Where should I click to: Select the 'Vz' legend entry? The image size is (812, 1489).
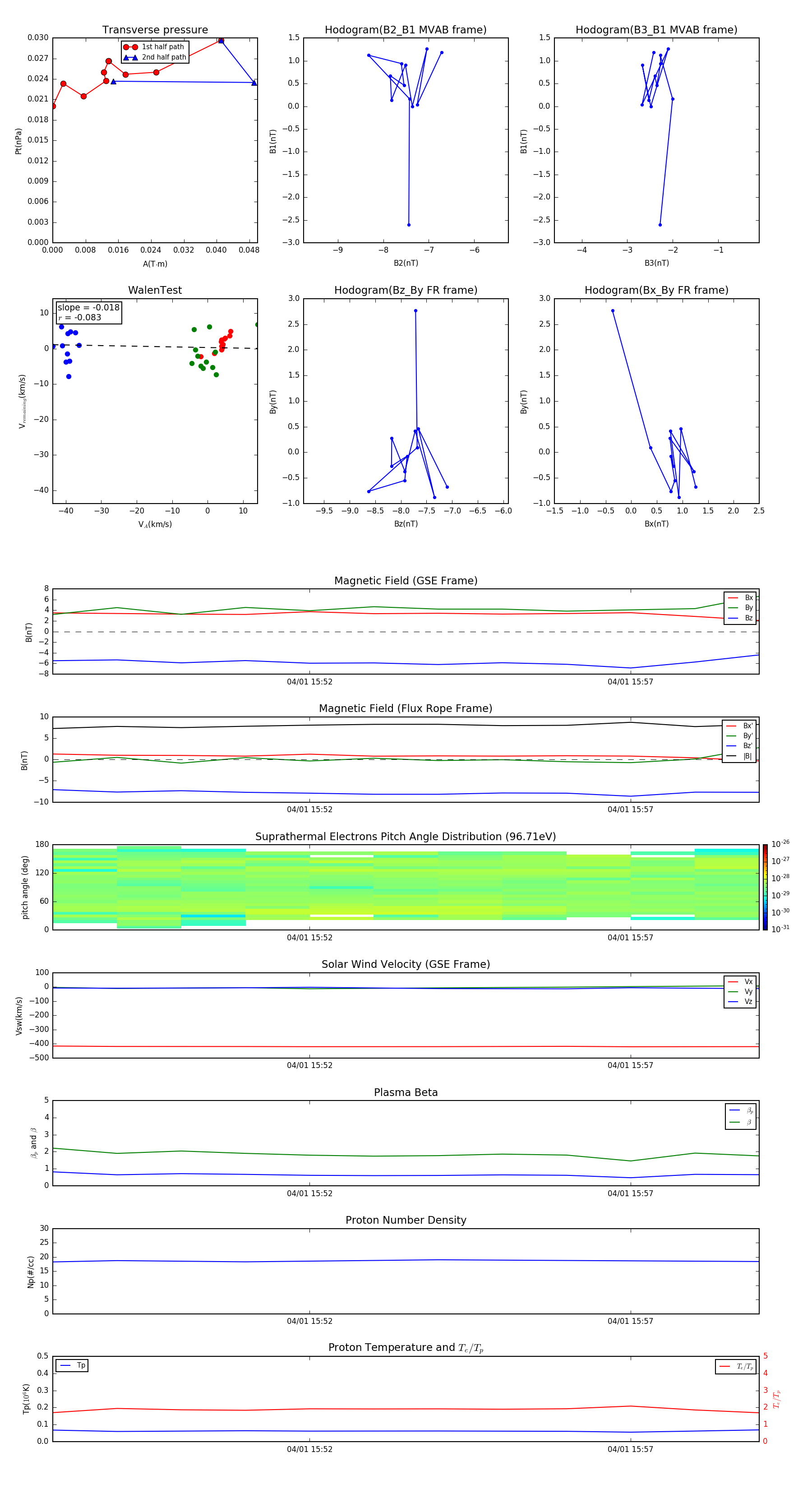click(x=740, y=1002)
